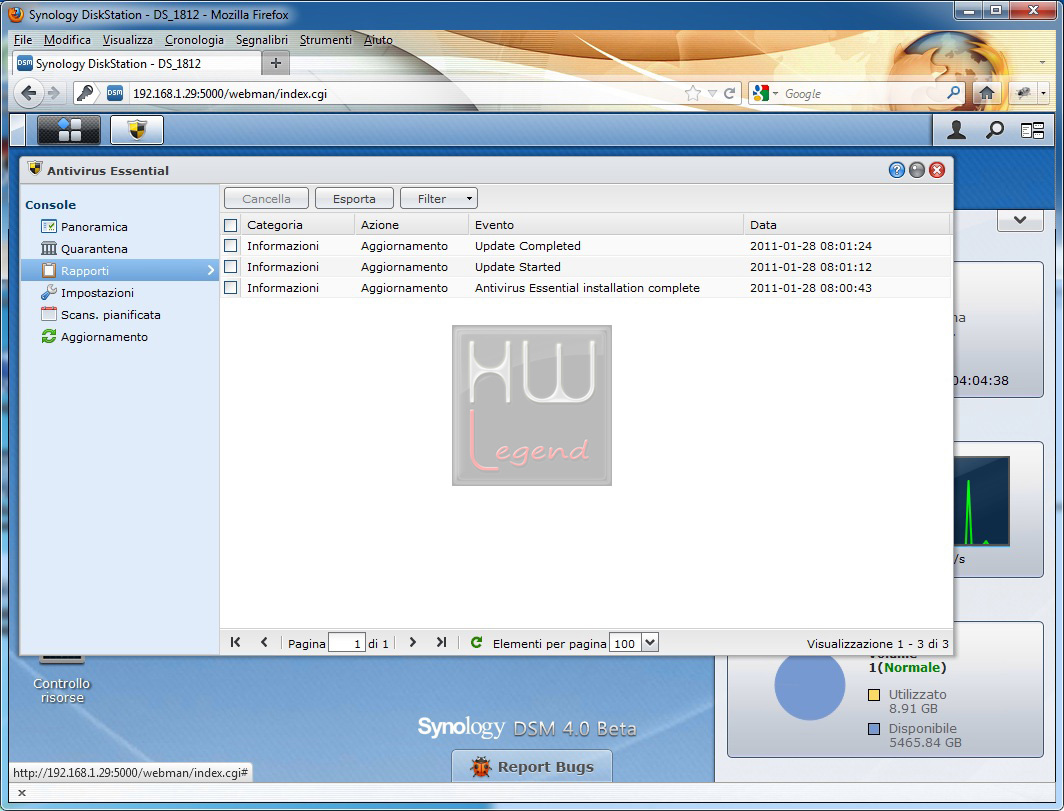Open the Segnalibri menu
Viewport: 1064px width, 811px height.
(262, 40)
